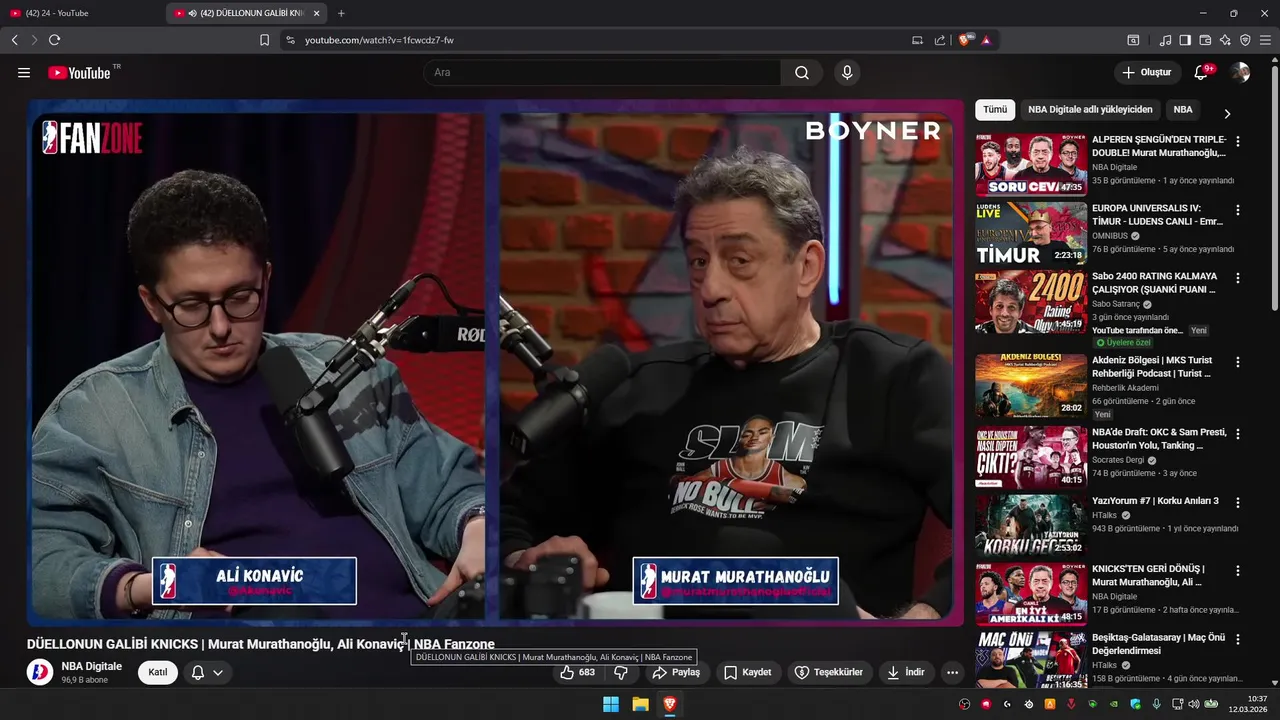This screenshot has width=1280, height=720.
Task: Open the NBA Digitale channel avatar
Action: pos(40,672)
